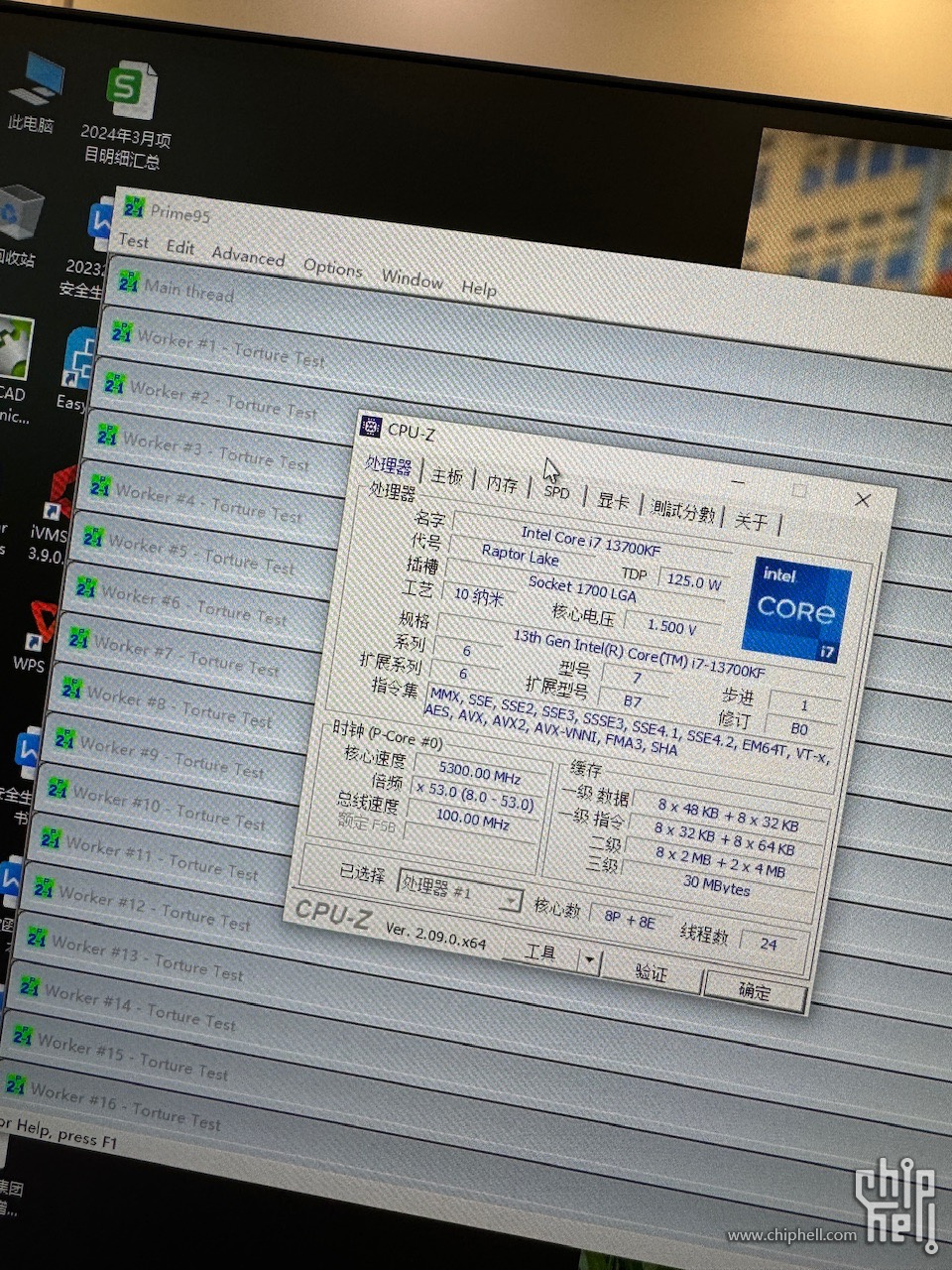Click the 工具 button in CPU-Z
This screenshot has width=952, height=1270.
click(x=539, y=953)
